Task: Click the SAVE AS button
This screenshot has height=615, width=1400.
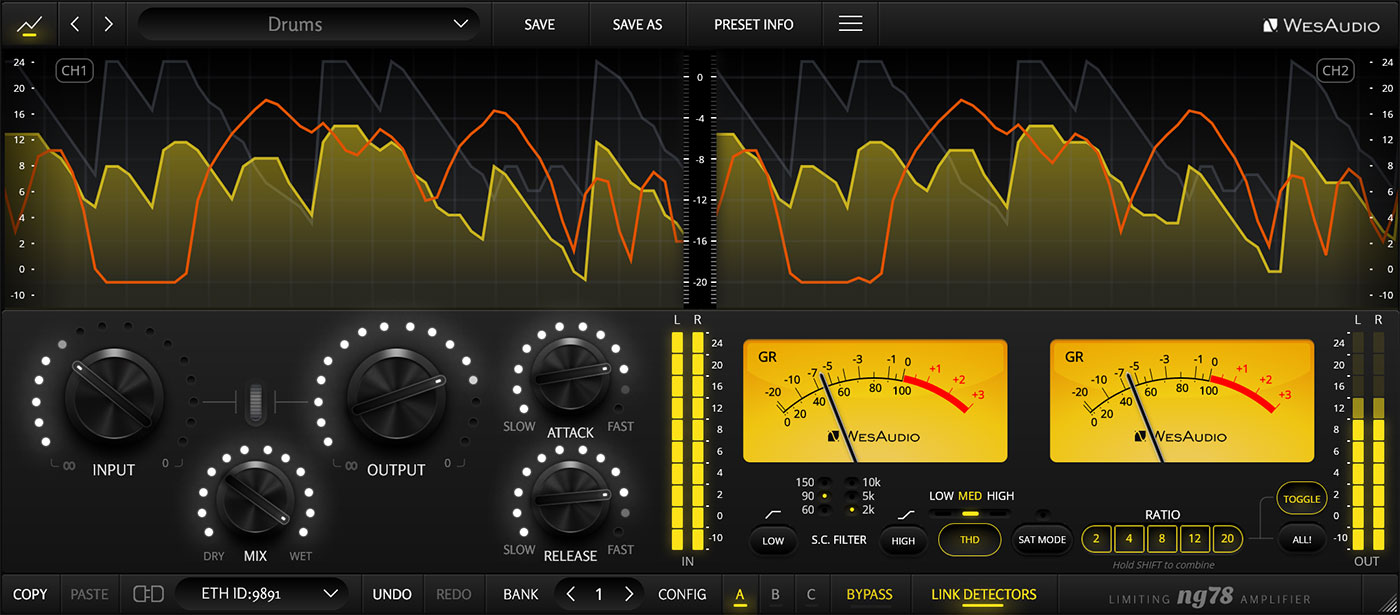Action: tap(637, 24)
